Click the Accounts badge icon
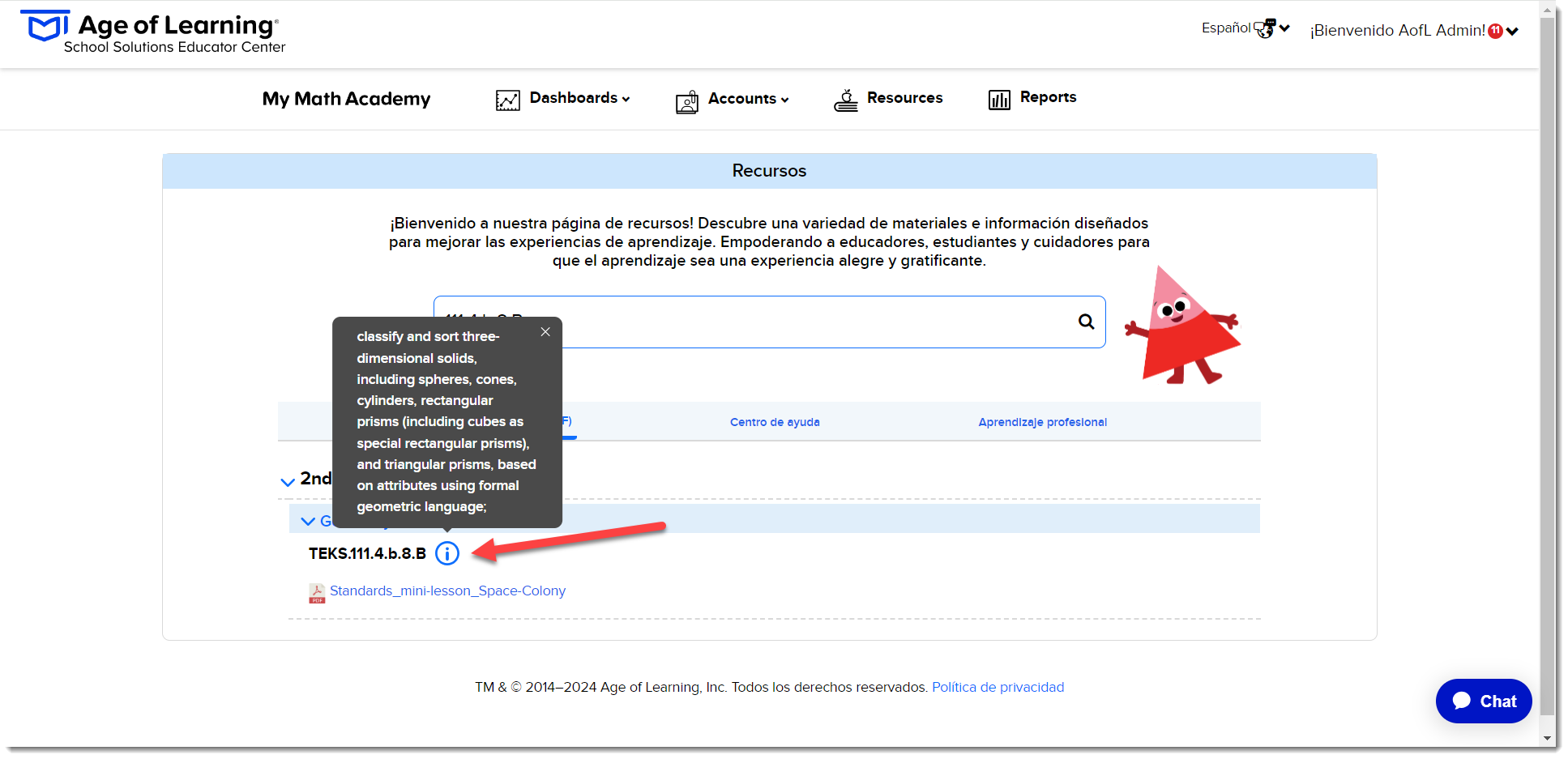This screenshot has width=1568, height=759. pos(687,101)
